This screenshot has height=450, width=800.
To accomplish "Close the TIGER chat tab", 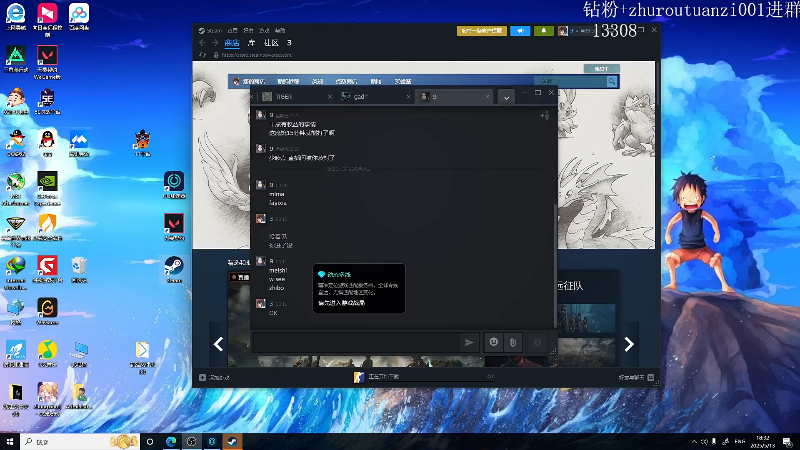I will pos(330,96).
